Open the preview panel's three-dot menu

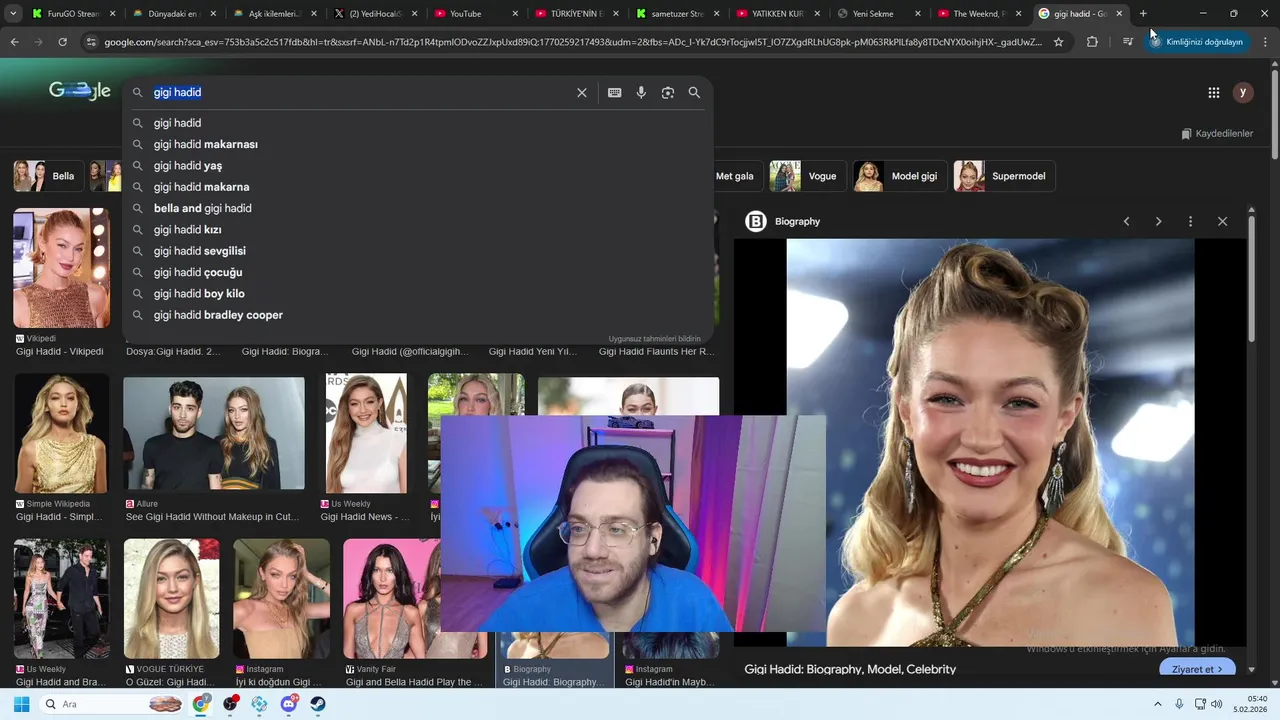1190,221
